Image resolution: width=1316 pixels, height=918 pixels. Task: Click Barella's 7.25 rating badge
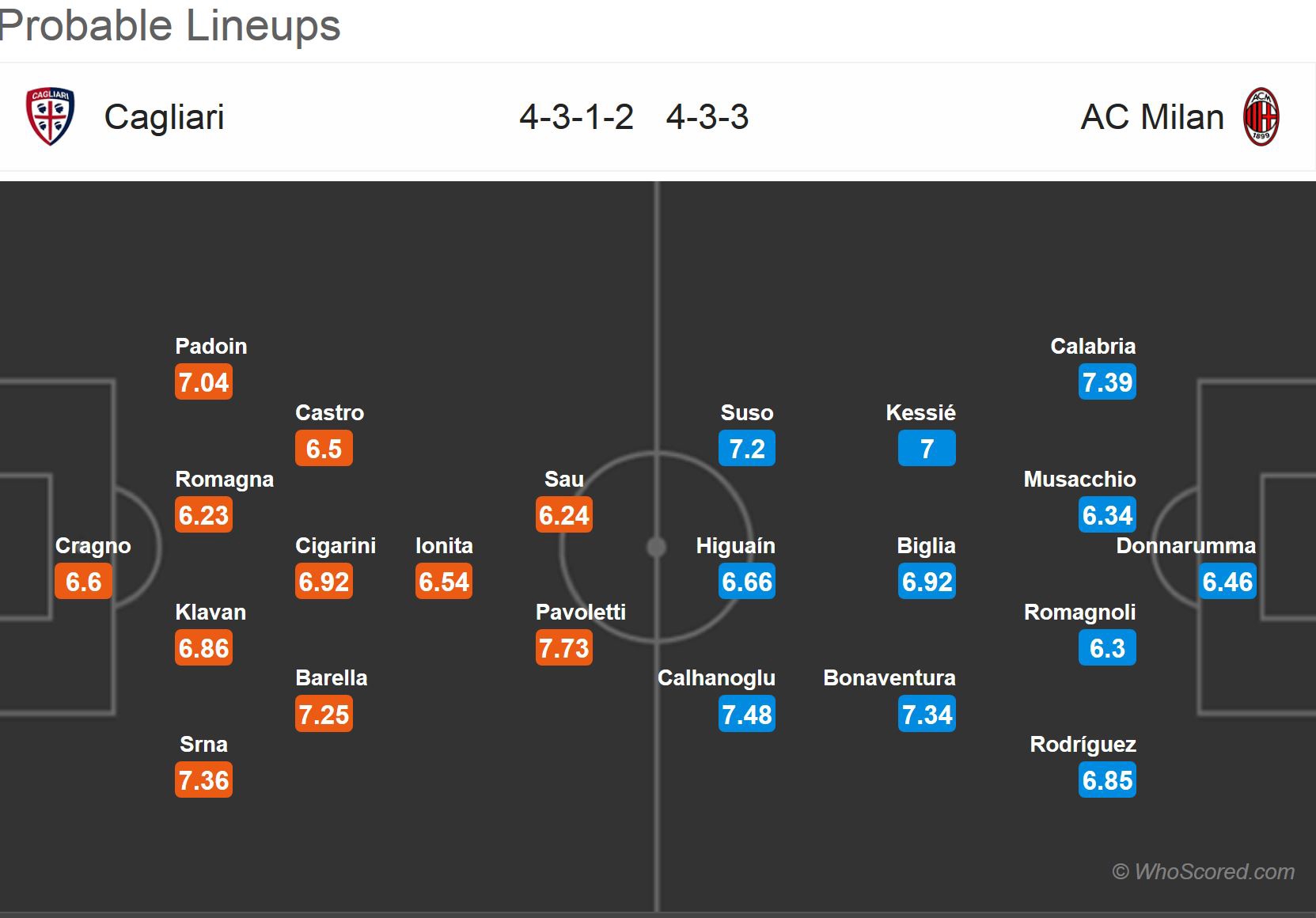click(324, 715)
